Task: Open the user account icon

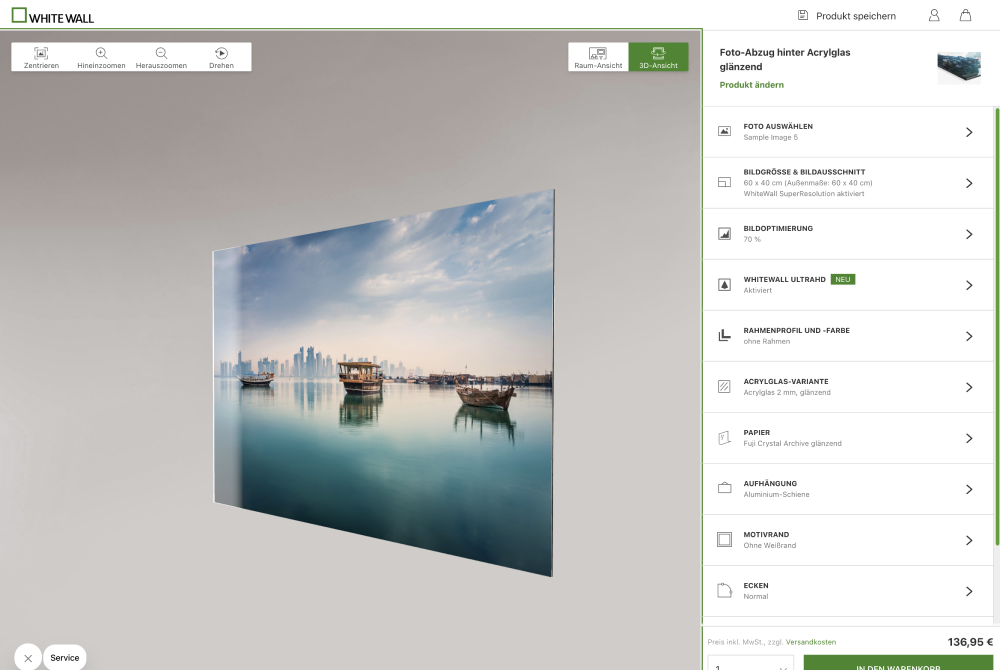Action: pyautogui.click(x=934, y=15)
